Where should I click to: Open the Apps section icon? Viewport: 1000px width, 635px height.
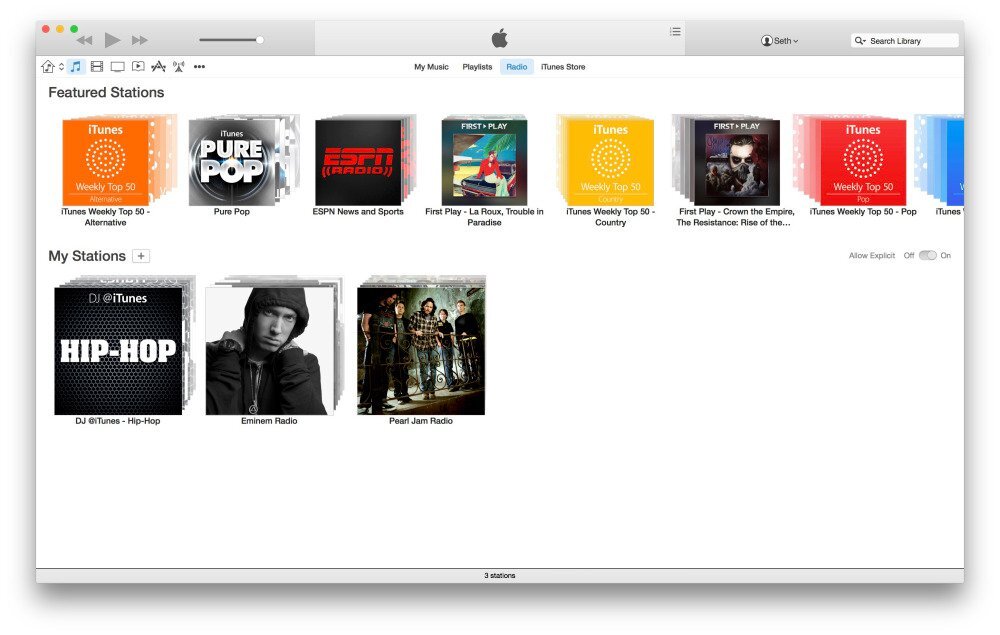158,66
